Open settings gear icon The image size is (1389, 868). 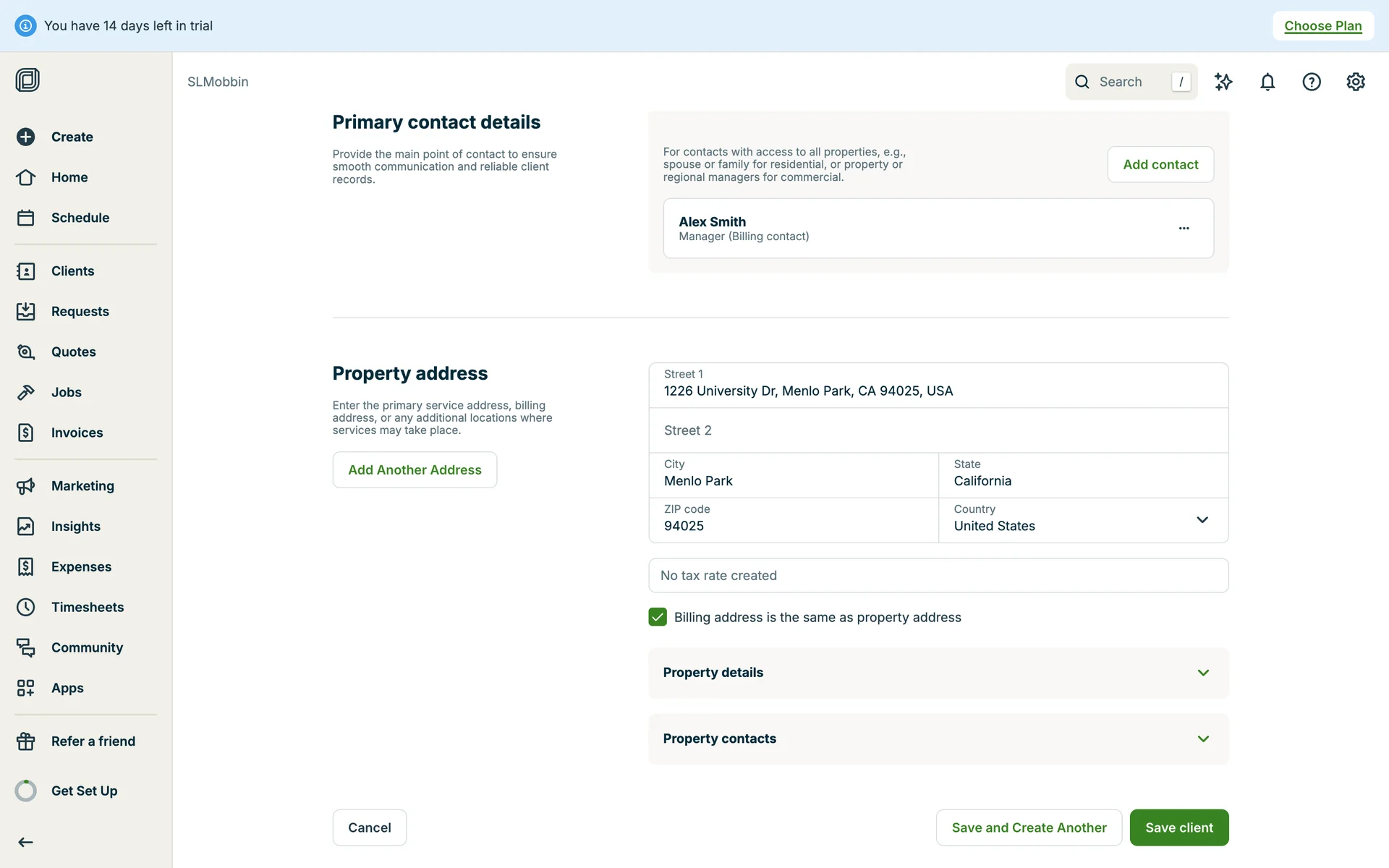1356,82
